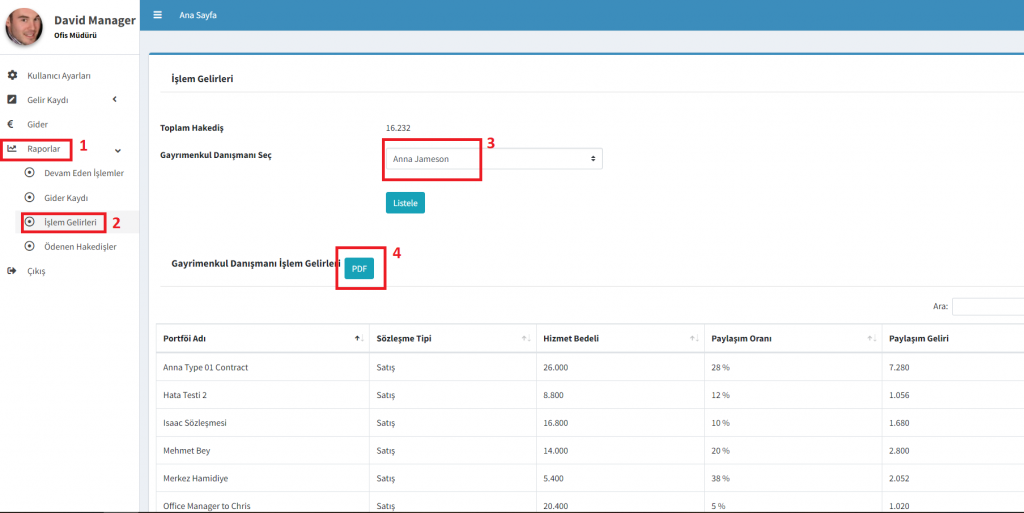Collapse the Raporlar menu chevron
Screen dimensions: 1024x513
pyautogui.click(x=118, y=150)
